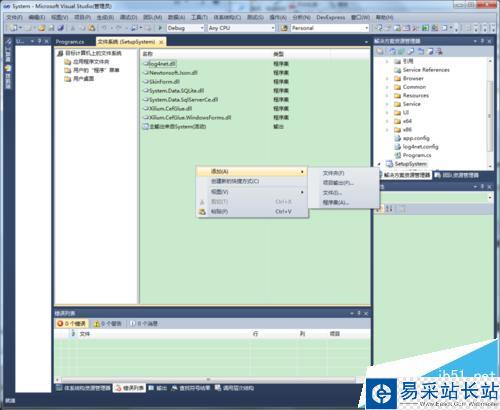Click the Name column header in file list
Viewport: 500px width, 410px height.
(147, 54)
